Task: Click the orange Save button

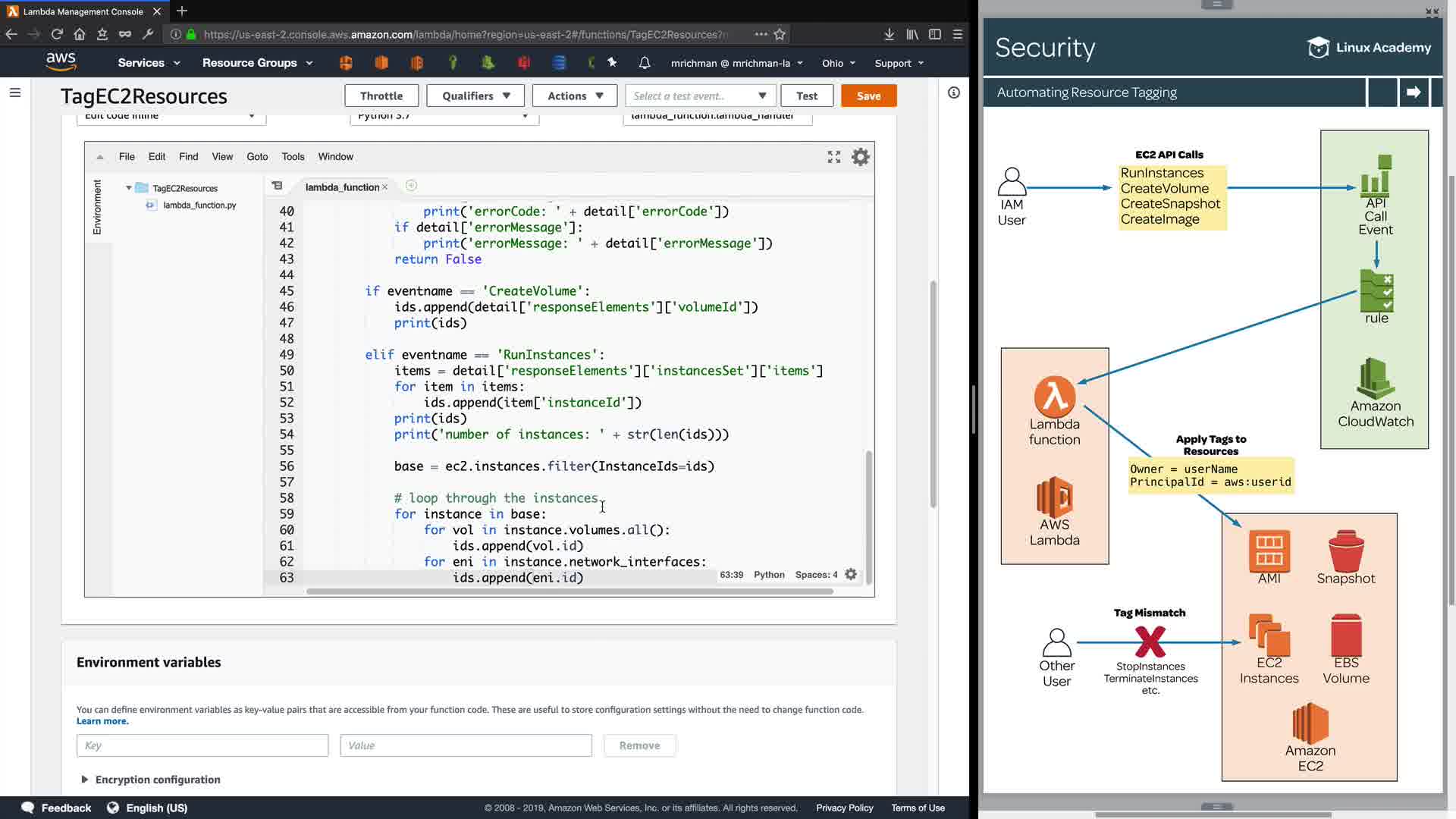Action: click(868, 96)
